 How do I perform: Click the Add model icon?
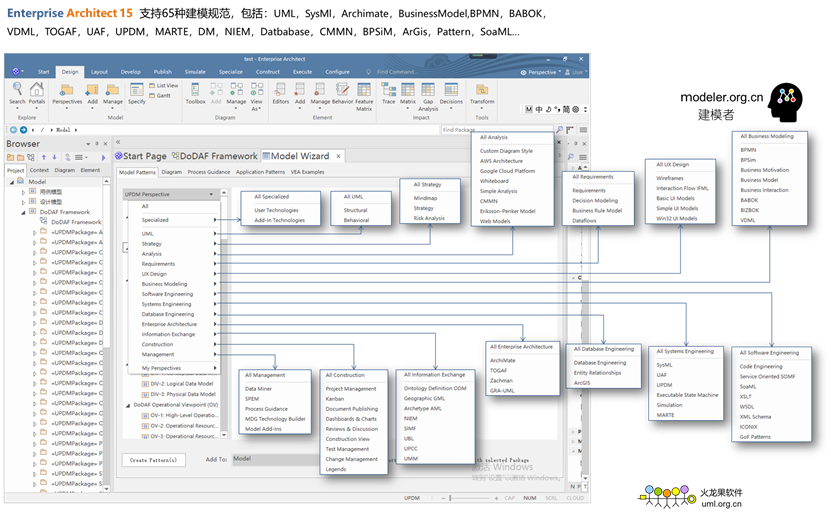pos(92,95)
